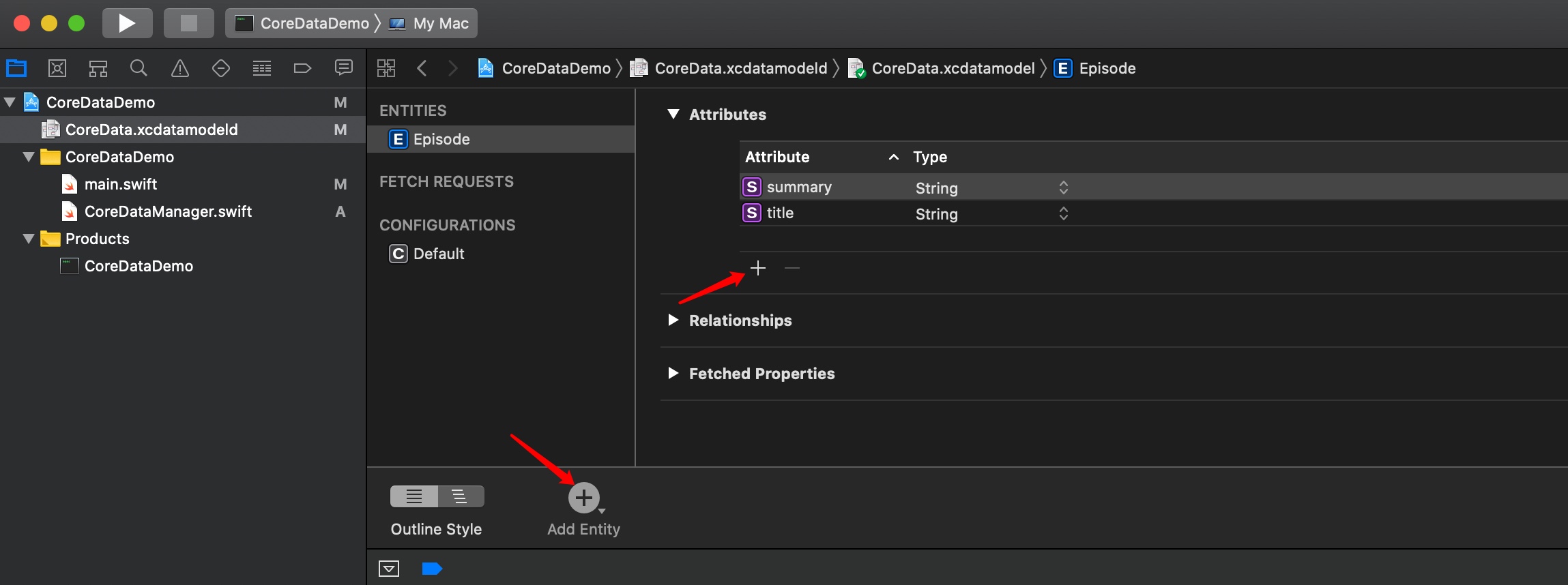Select the CoreDataDemo scheme in toolbar

tap(302, 23)
